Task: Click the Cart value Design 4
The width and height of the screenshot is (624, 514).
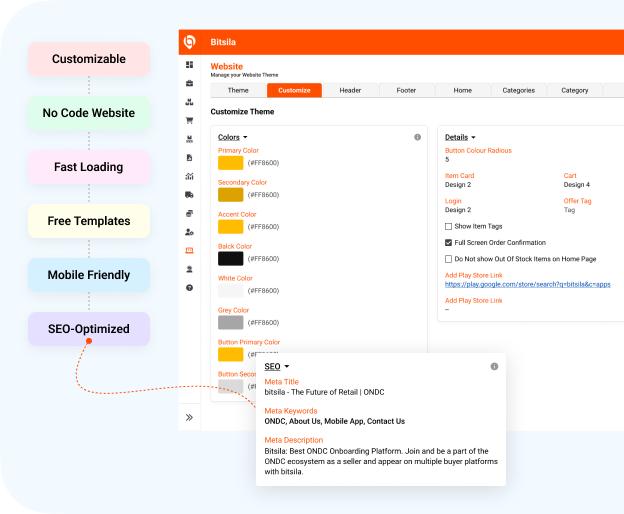Action: (577, 185)
